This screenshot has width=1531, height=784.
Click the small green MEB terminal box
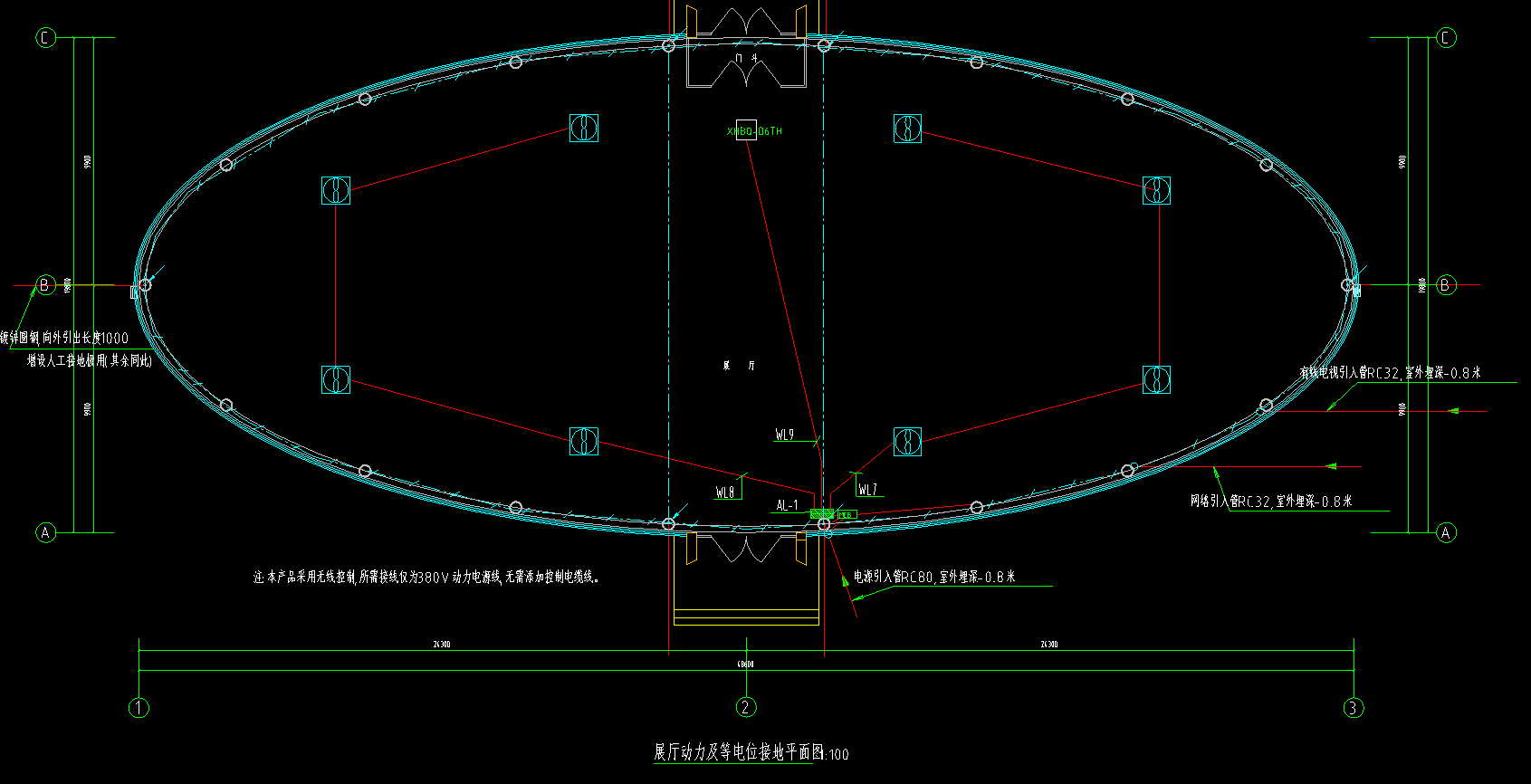click(847, 515)
